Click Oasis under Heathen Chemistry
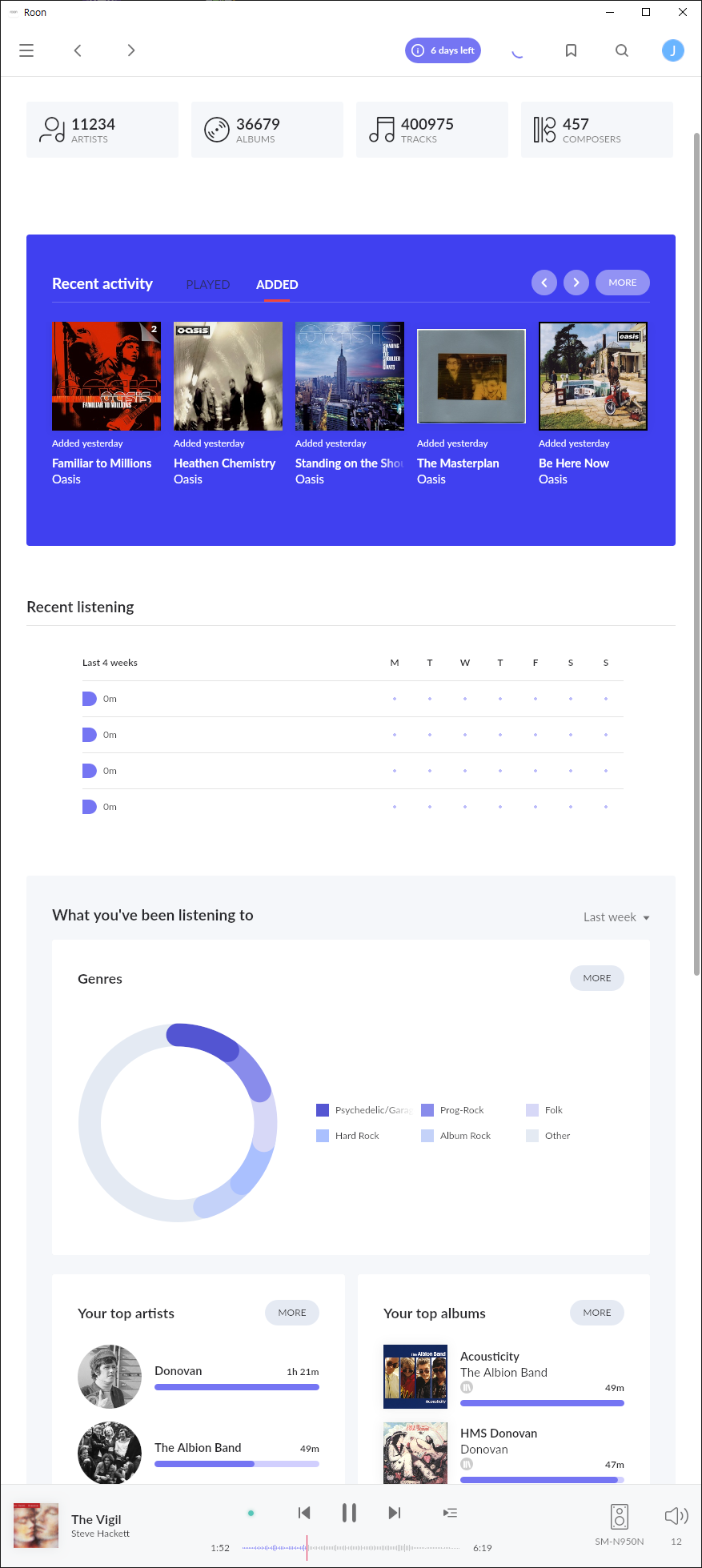Screen dimensions: 702x1568 (188, 479)
